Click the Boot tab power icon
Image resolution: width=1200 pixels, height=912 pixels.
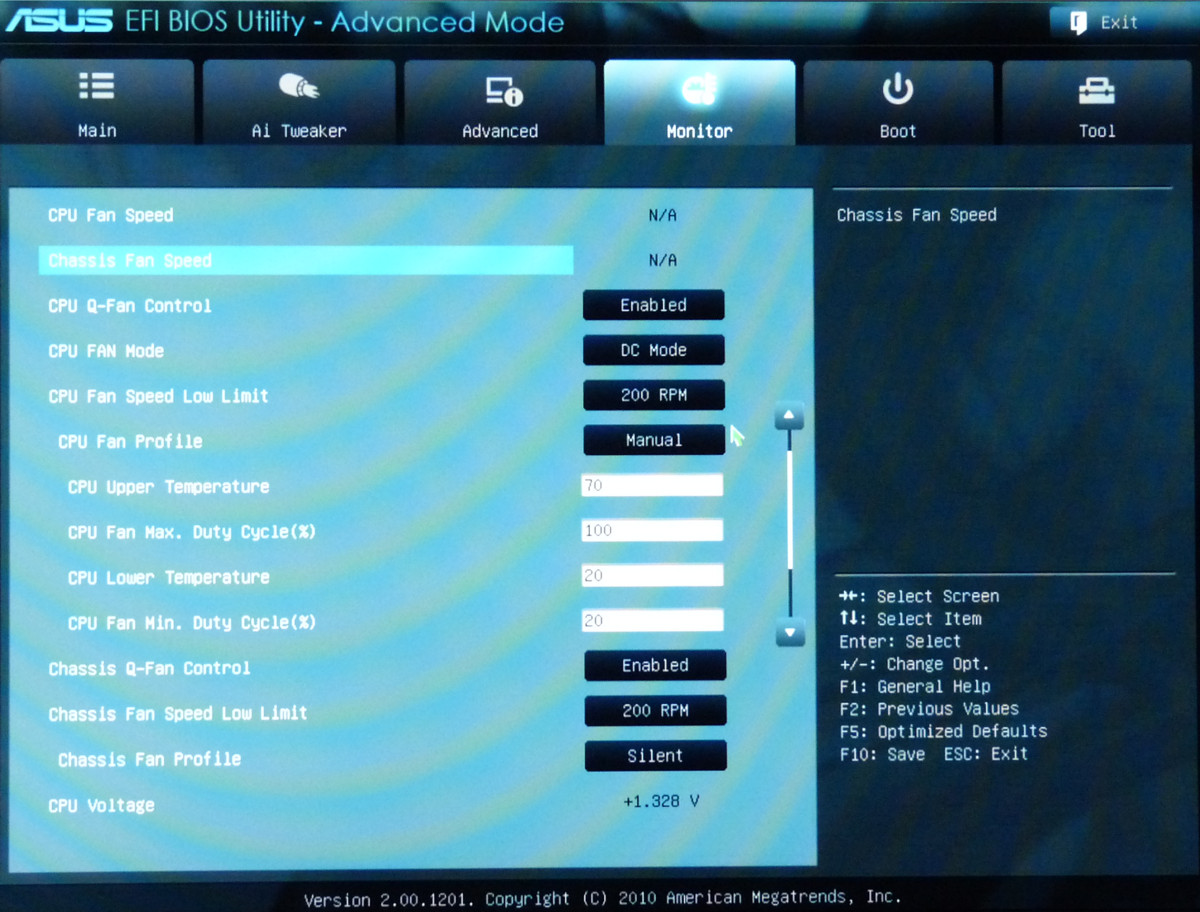coord(897,89)
